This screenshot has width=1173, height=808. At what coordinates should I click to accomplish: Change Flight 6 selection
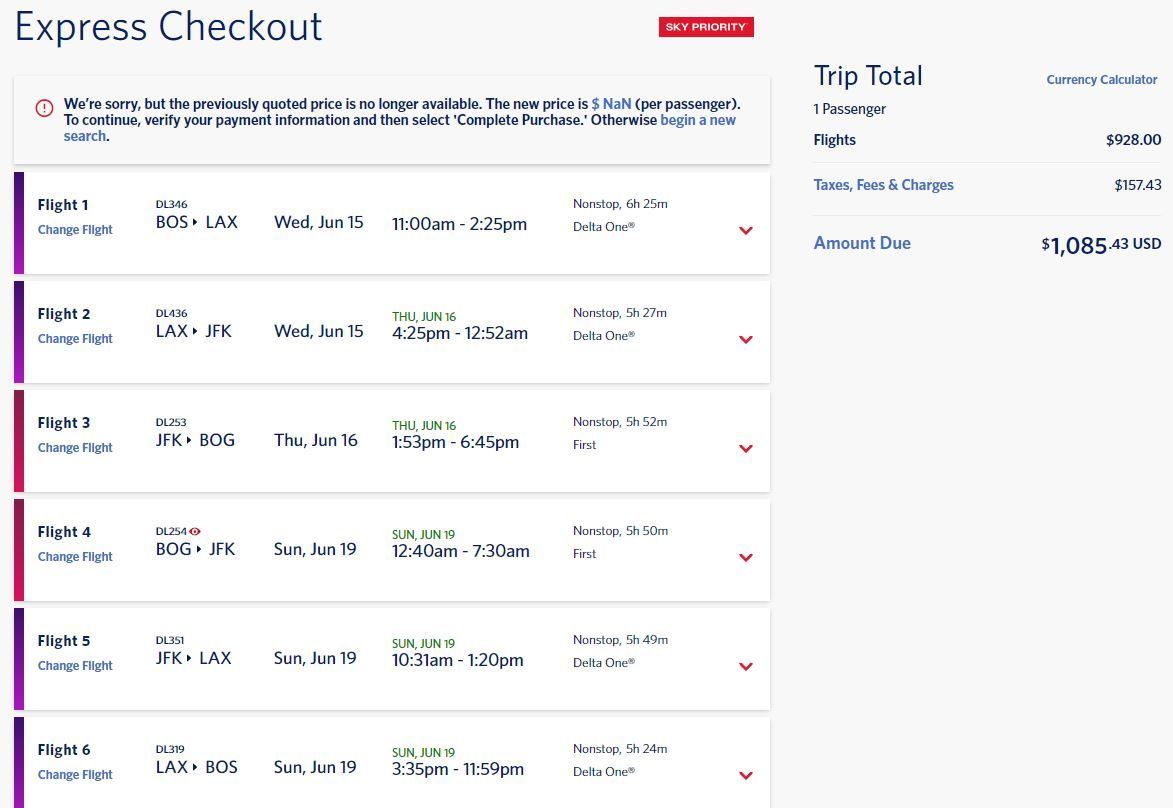point(75,775)
